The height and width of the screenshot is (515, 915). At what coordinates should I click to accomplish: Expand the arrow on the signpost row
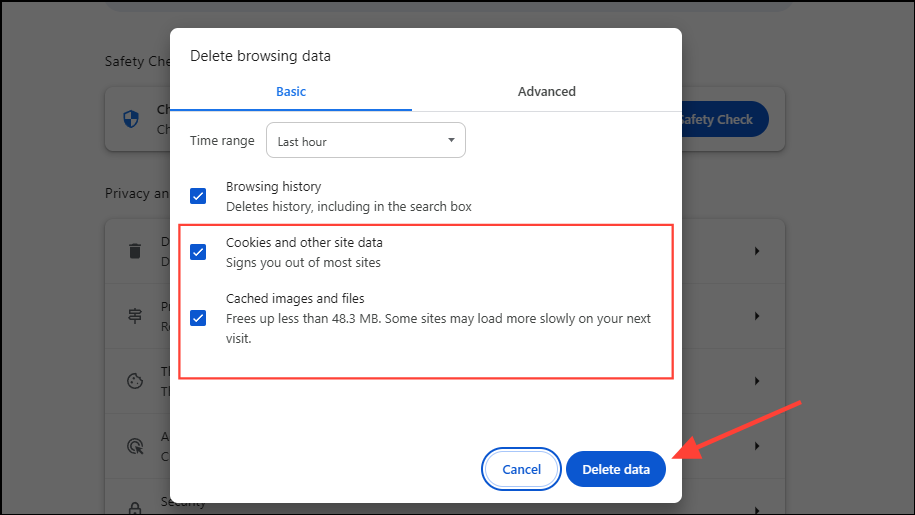[757, 316]
